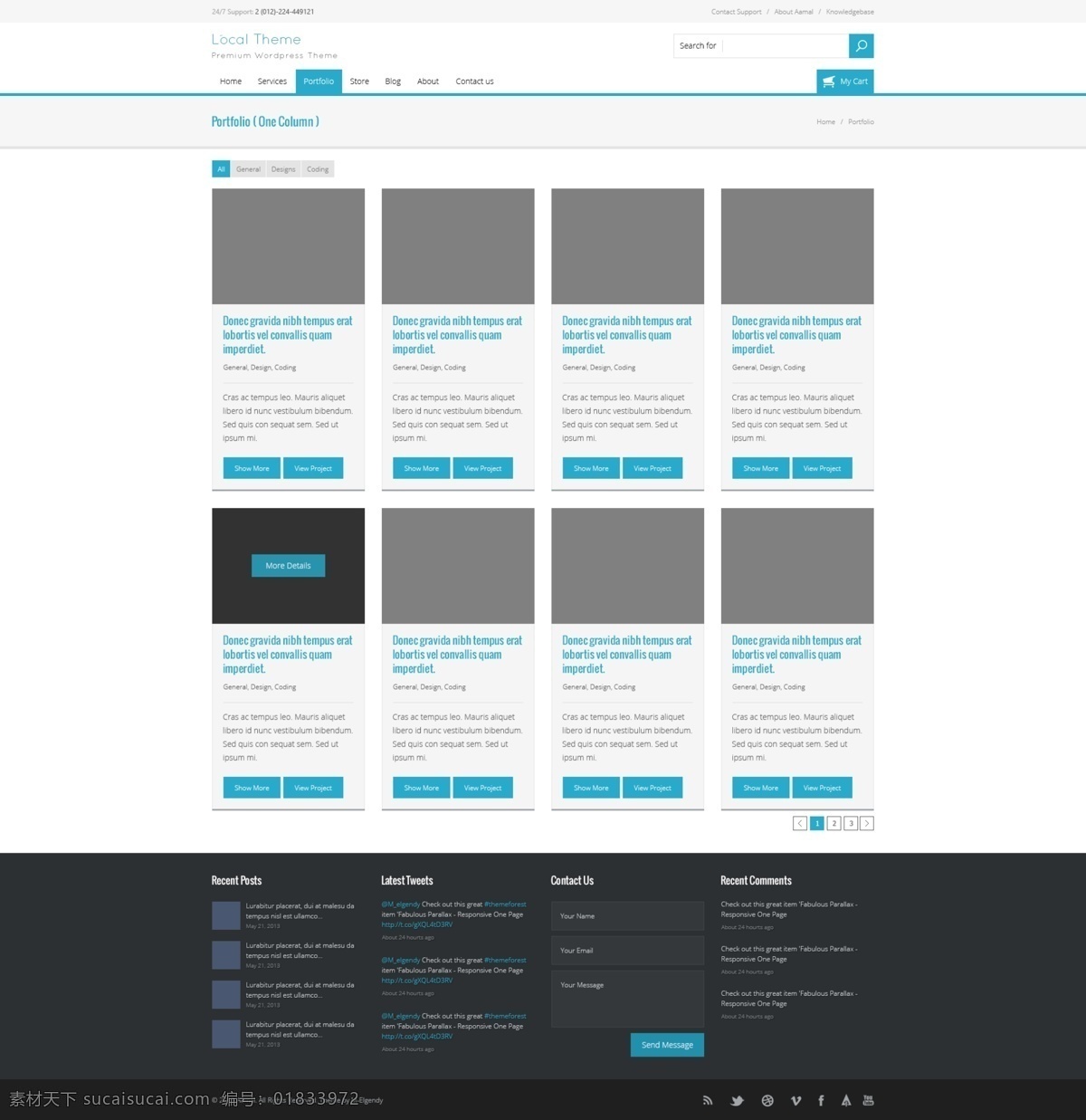Click the search magnifier icon button
Viewport: 1086px width, 1120px height.
click(x=861, y=45)
